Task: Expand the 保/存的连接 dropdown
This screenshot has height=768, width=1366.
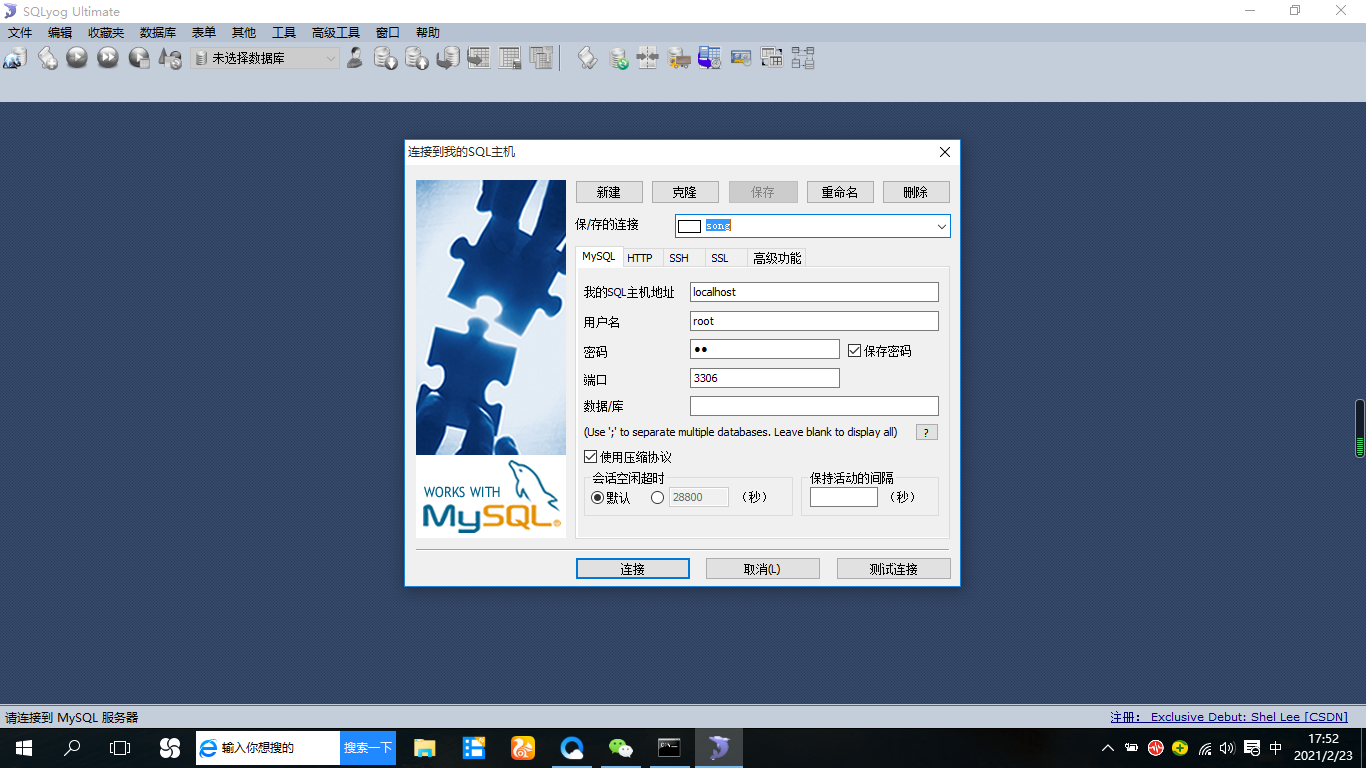Action: coord(941,226)
